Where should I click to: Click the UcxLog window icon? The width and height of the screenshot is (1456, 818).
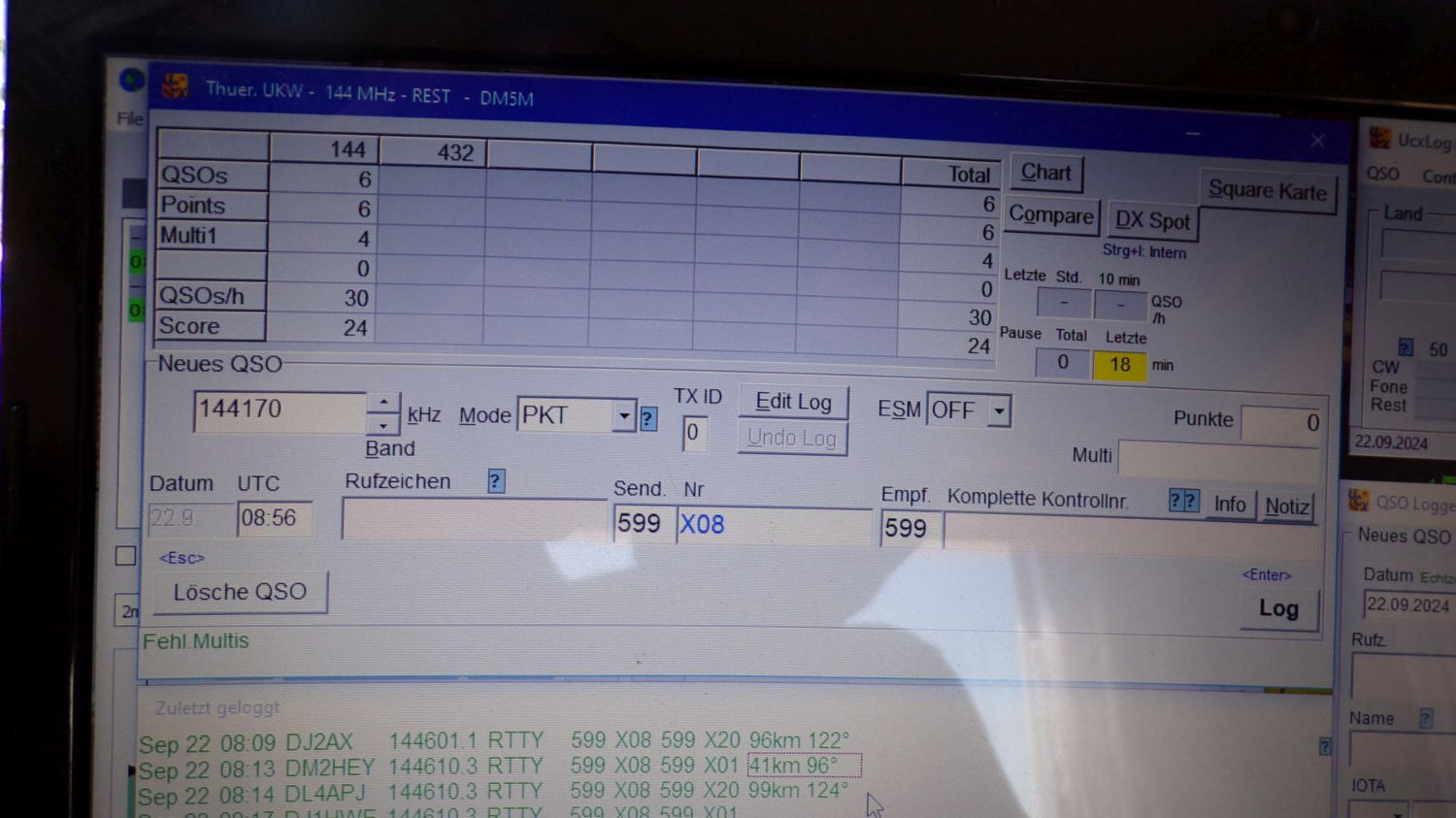1379,139
